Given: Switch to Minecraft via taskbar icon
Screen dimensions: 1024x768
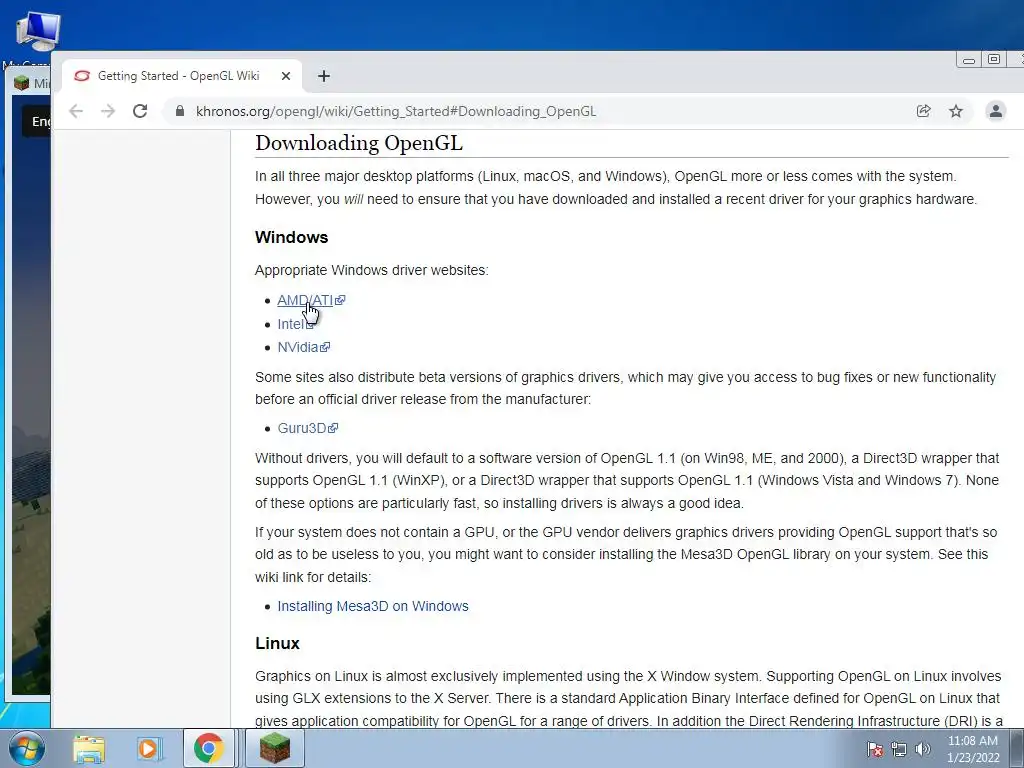Looking at the screenshot, I should pyautogui.click(x=275, y=748).
